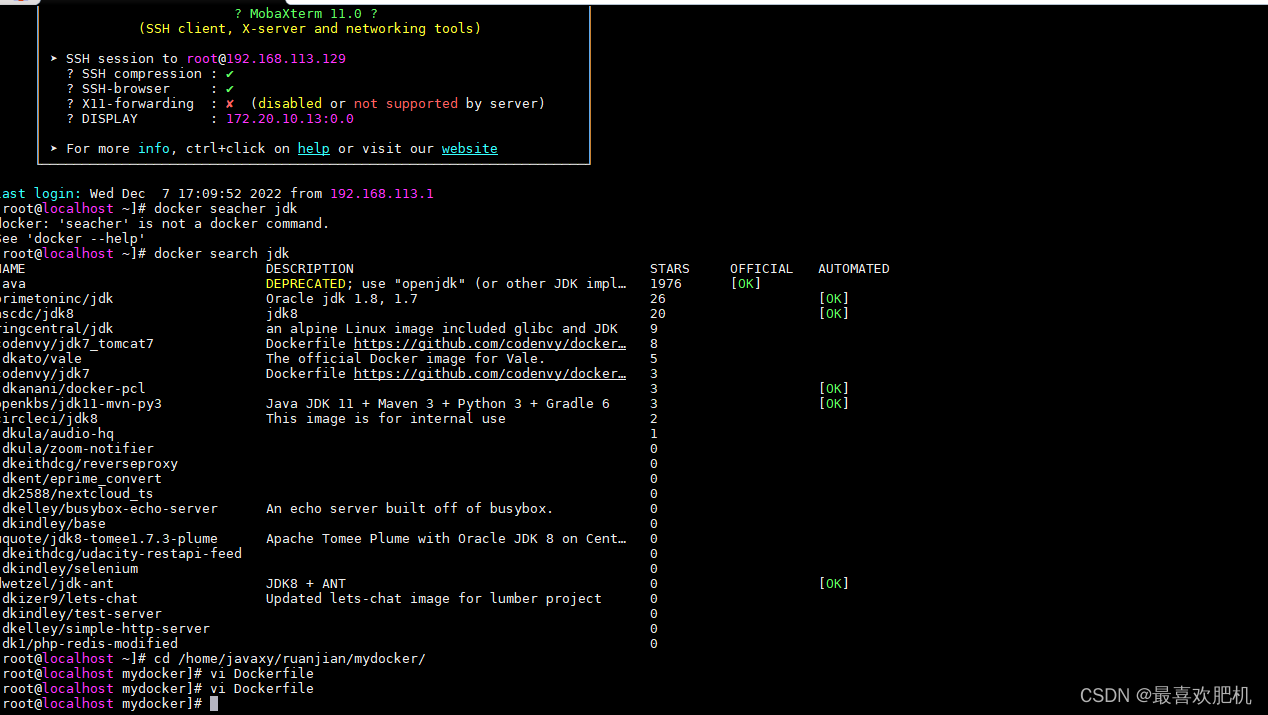Click "Java JDK 11 + Maven 3" description
The height and width of the screenshot is (715, 1268).
438,403
